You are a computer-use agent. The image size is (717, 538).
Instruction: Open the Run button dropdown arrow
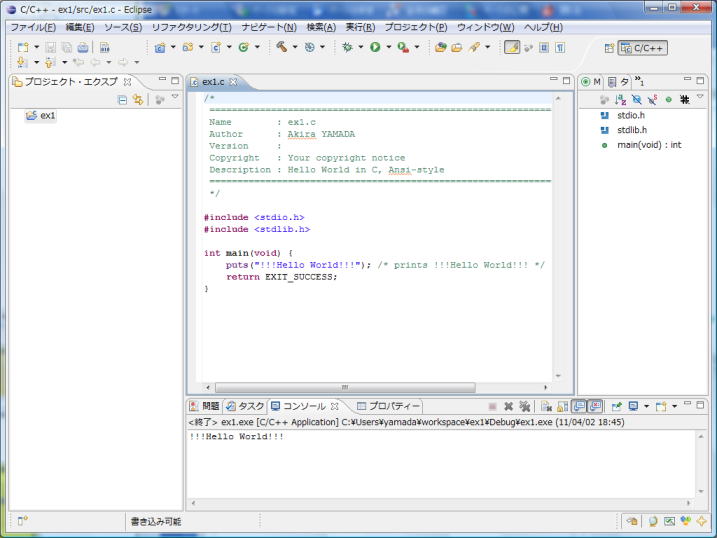point(388,47)
